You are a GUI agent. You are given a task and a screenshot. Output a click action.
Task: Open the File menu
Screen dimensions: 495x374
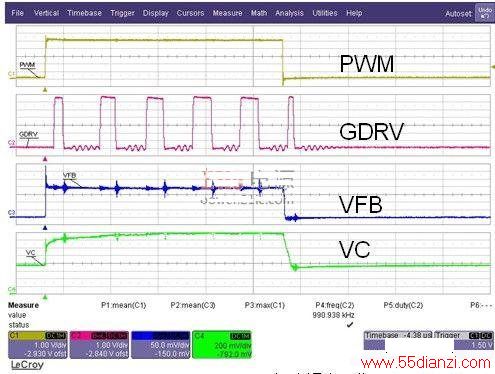(17, 13)
